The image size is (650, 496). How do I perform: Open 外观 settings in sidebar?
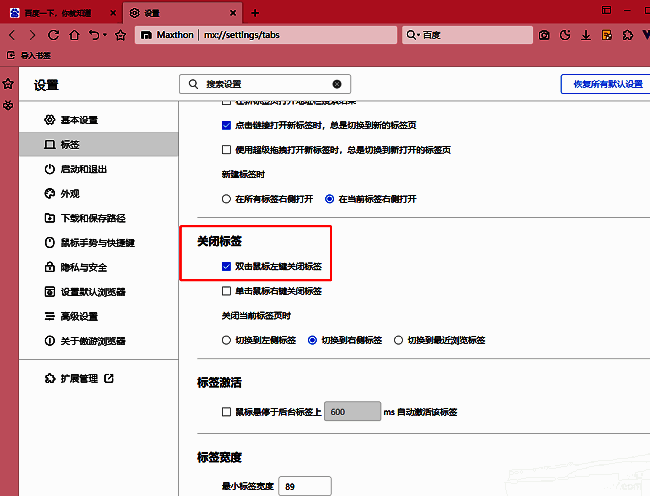(x=69, y=194)
